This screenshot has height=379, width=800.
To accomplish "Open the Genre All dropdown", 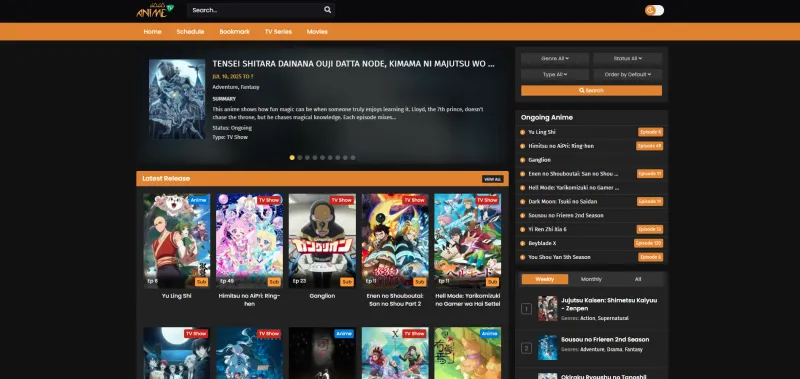I will (555, 59).
